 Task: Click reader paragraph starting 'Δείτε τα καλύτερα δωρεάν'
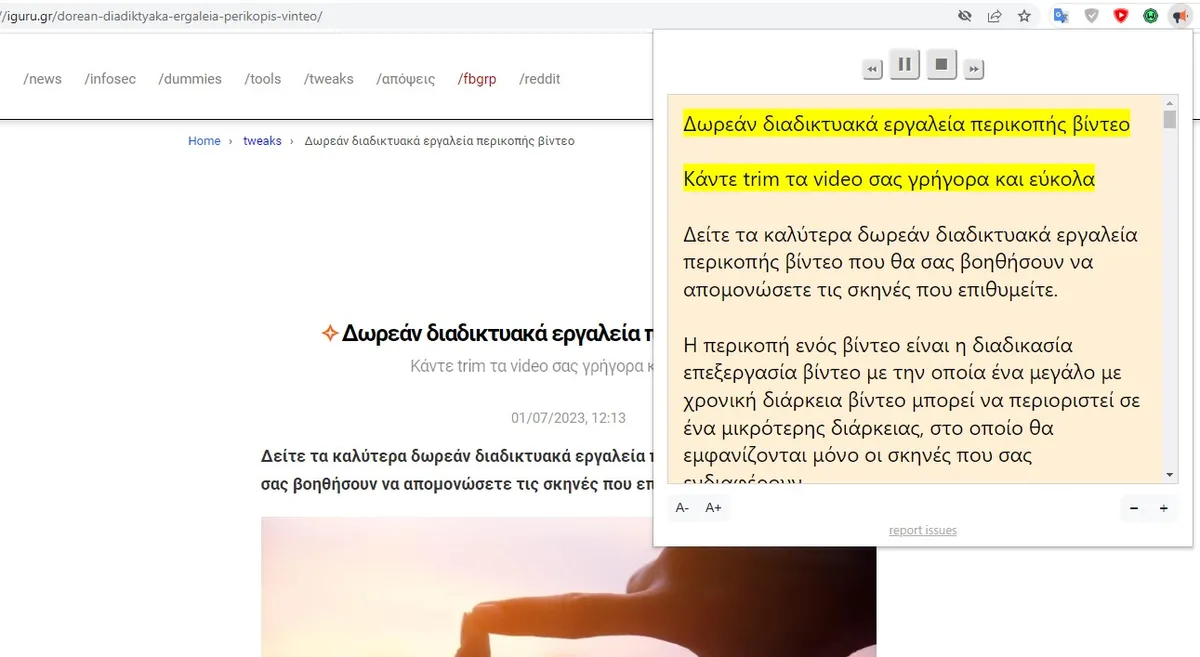(911, 262)
